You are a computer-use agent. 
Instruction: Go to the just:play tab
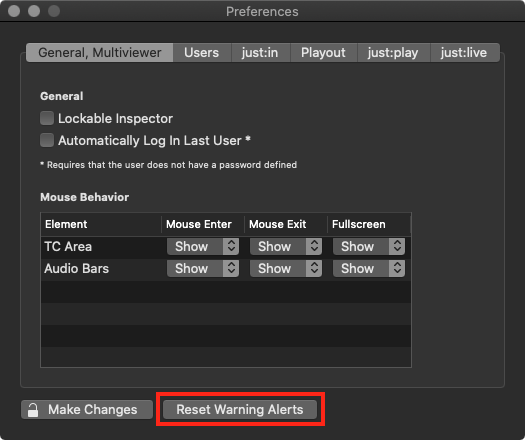[x=393, y=53]
